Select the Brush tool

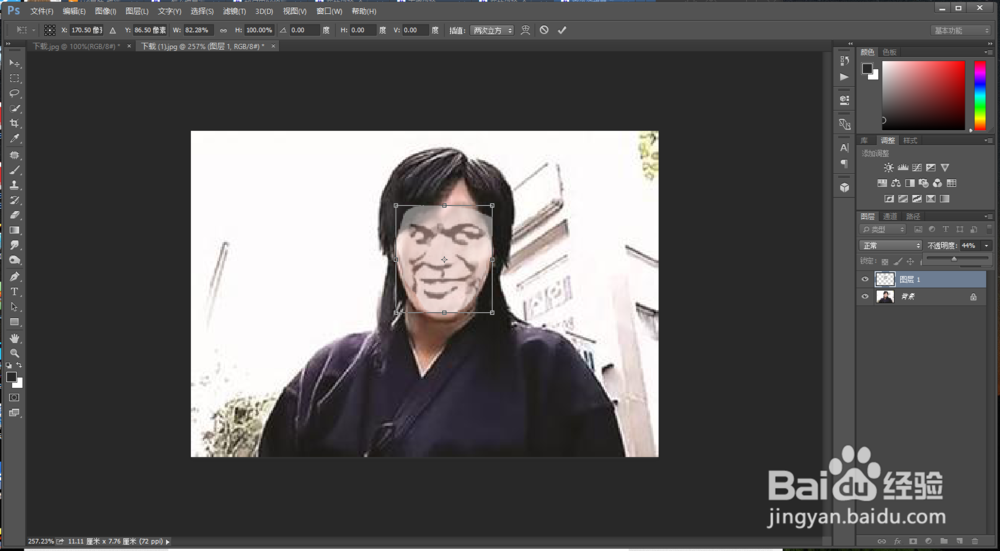[x=14, y=170]
